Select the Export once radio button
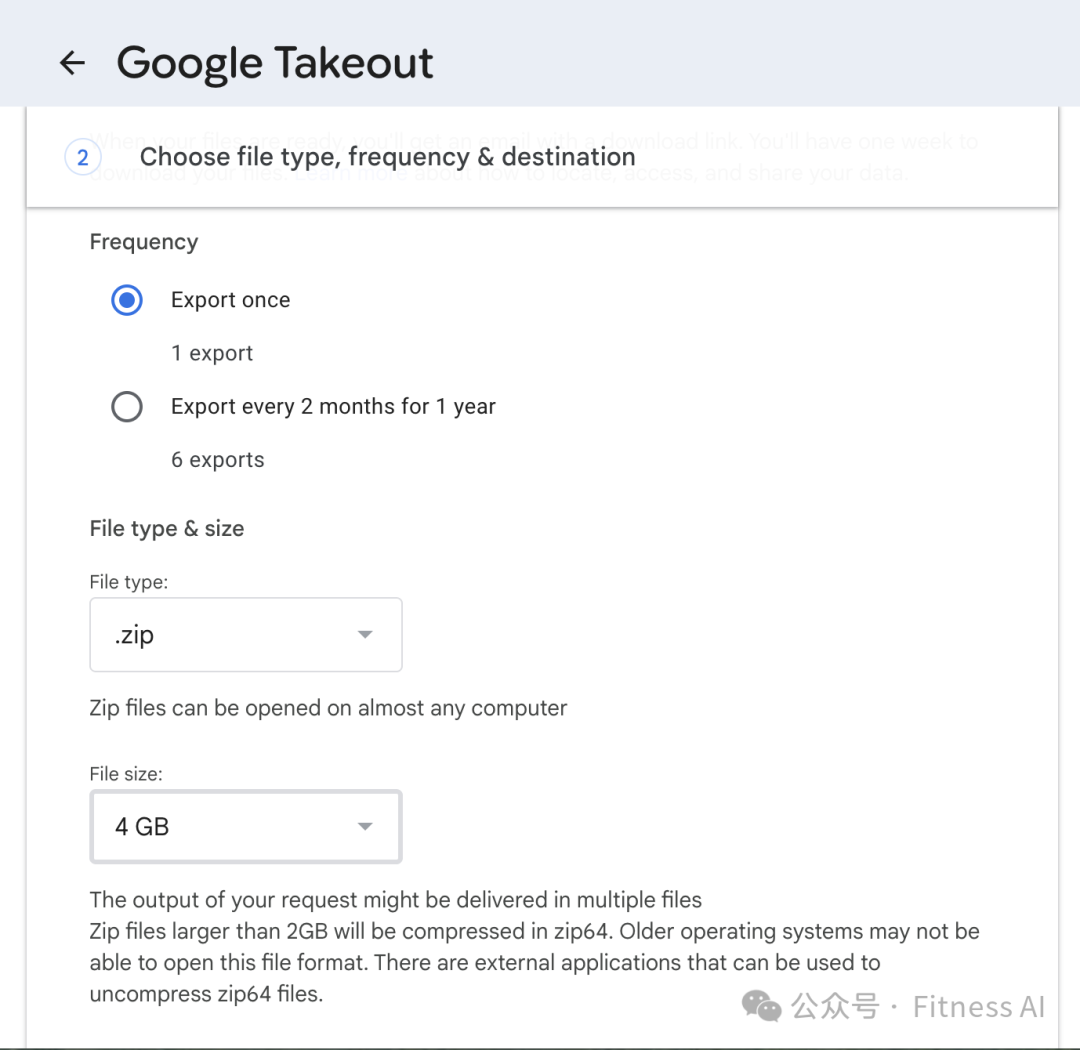This screenshot has width=1080, height=1050. click(x=127, y=300)
